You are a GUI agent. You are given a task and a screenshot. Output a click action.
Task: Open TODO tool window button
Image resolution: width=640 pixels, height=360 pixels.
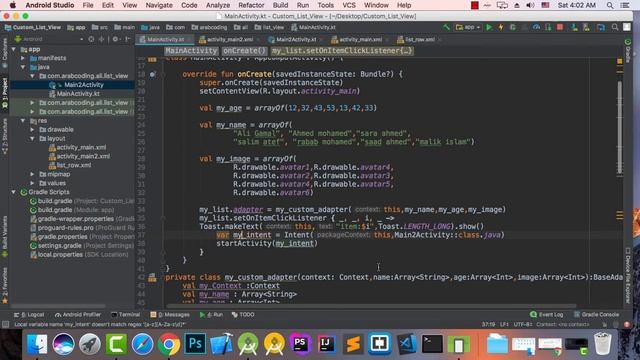243,315
